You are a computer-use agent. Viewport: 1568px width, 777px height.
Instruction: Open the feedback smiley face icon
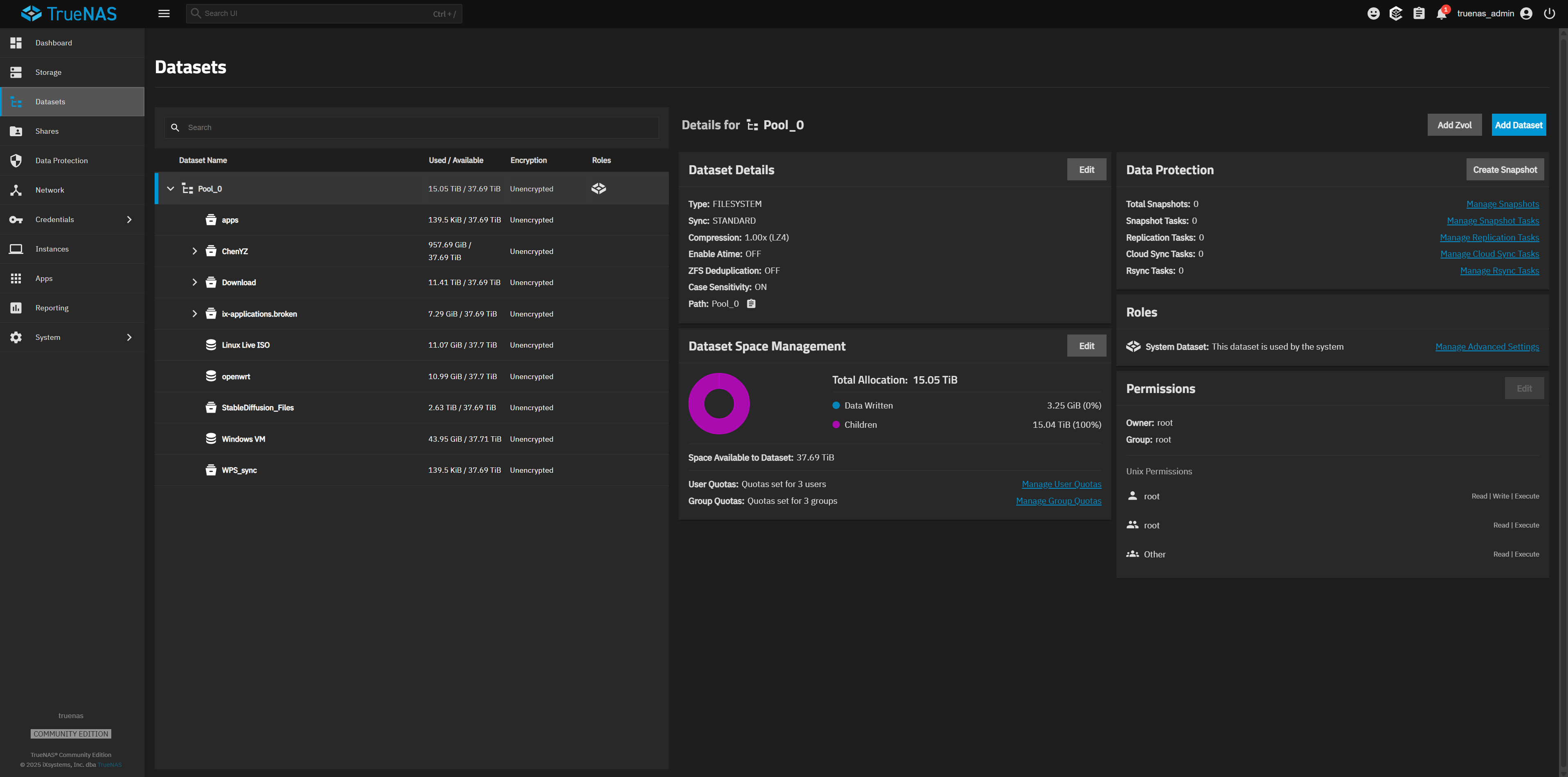pos(1373,13)
